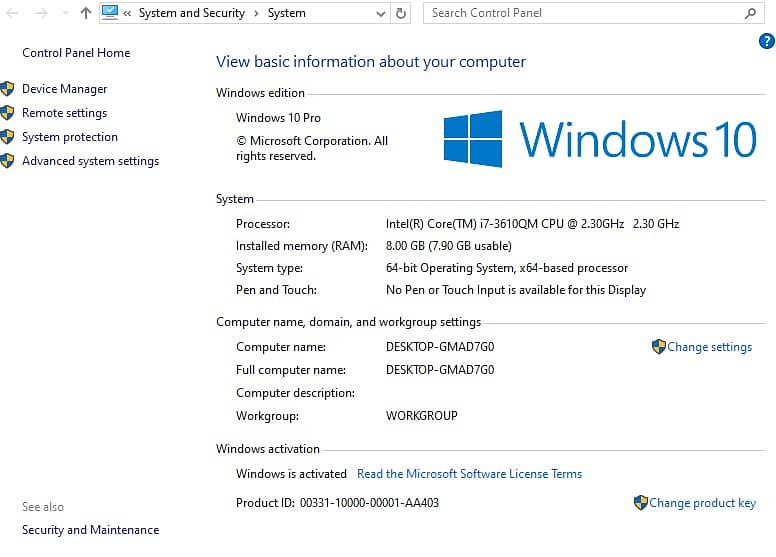Refresh the System page
776x557 pixels.
[x=401, y=13]
